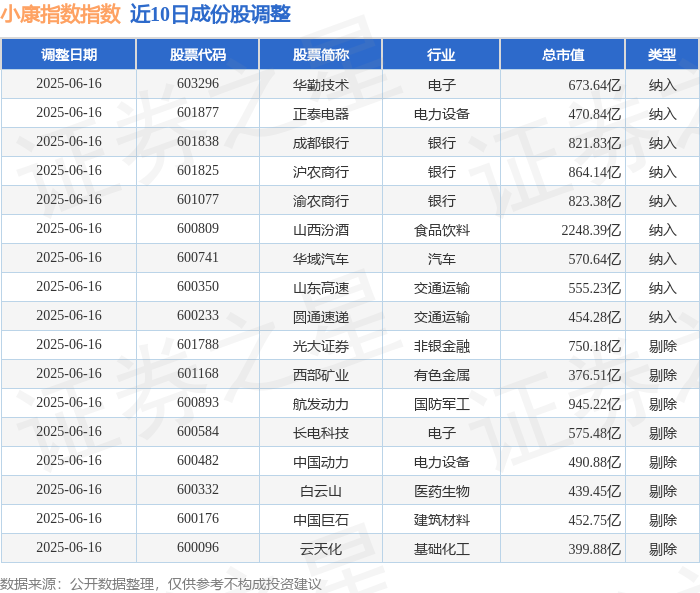Select stock name 成都银行
The height and width of the screenshot is (593, 700).
point(321,142)
